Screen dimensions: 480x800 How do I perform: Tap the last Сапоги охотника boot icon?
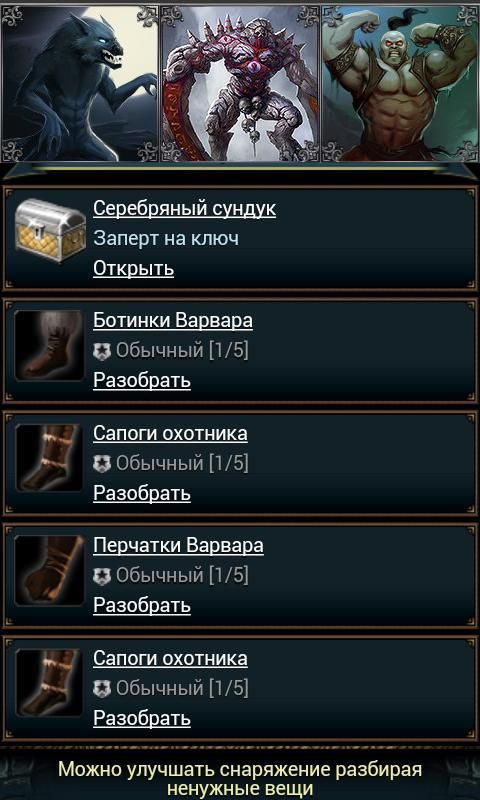point(49,683)
